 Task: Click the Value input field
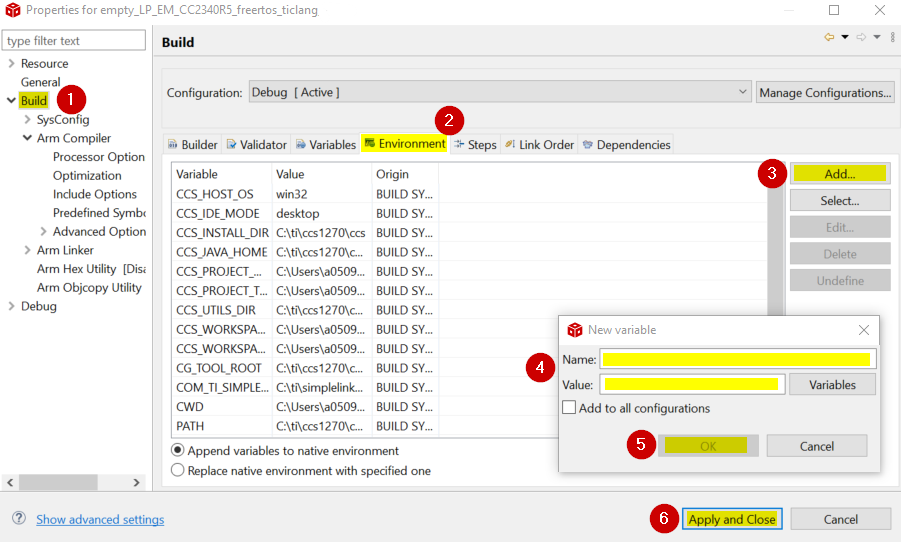(x=692, y=385)
